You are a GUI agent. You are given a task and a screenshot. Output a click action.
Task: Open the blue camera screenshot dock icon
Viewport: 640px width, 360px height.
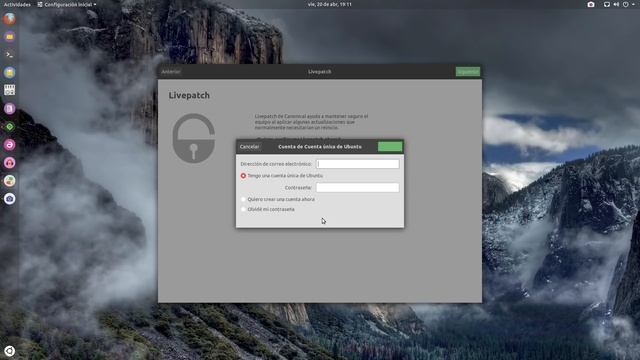point(9,199)
